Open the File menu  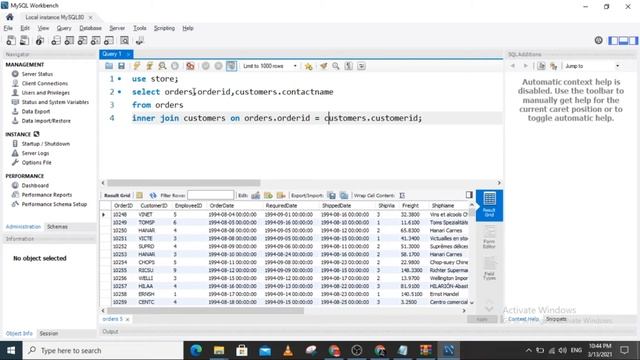coord(8,28)
